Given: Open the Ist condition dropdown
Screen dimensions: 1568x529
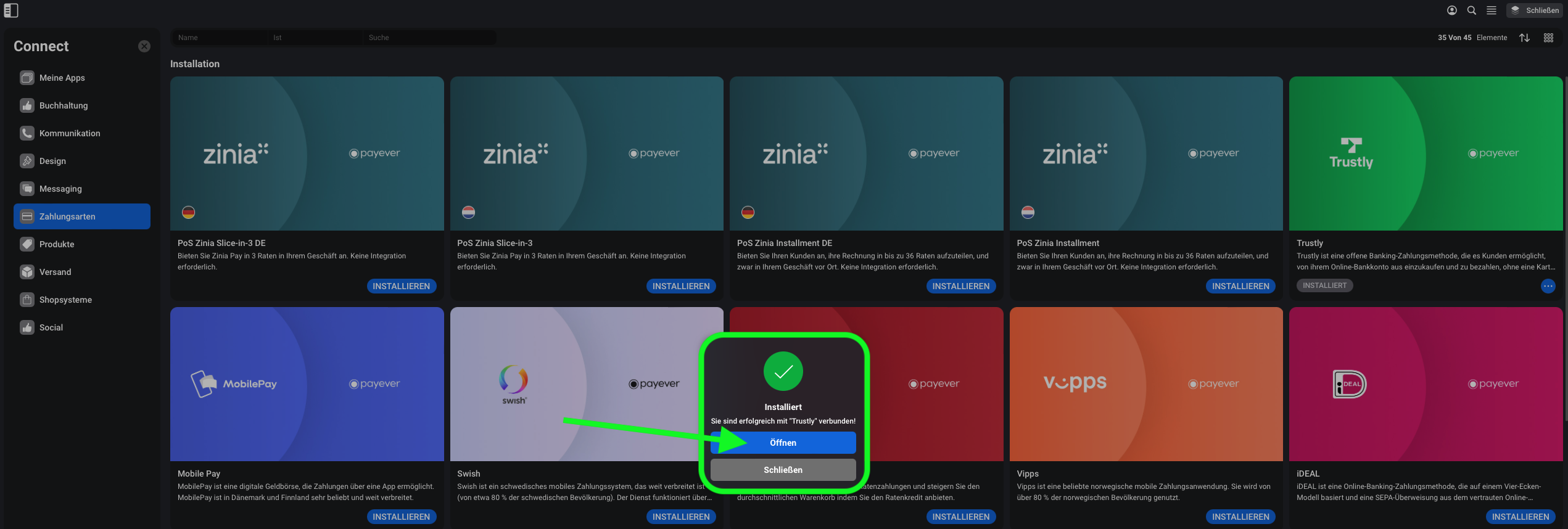Looking at the screenshot, I should [x=316, y=38].
